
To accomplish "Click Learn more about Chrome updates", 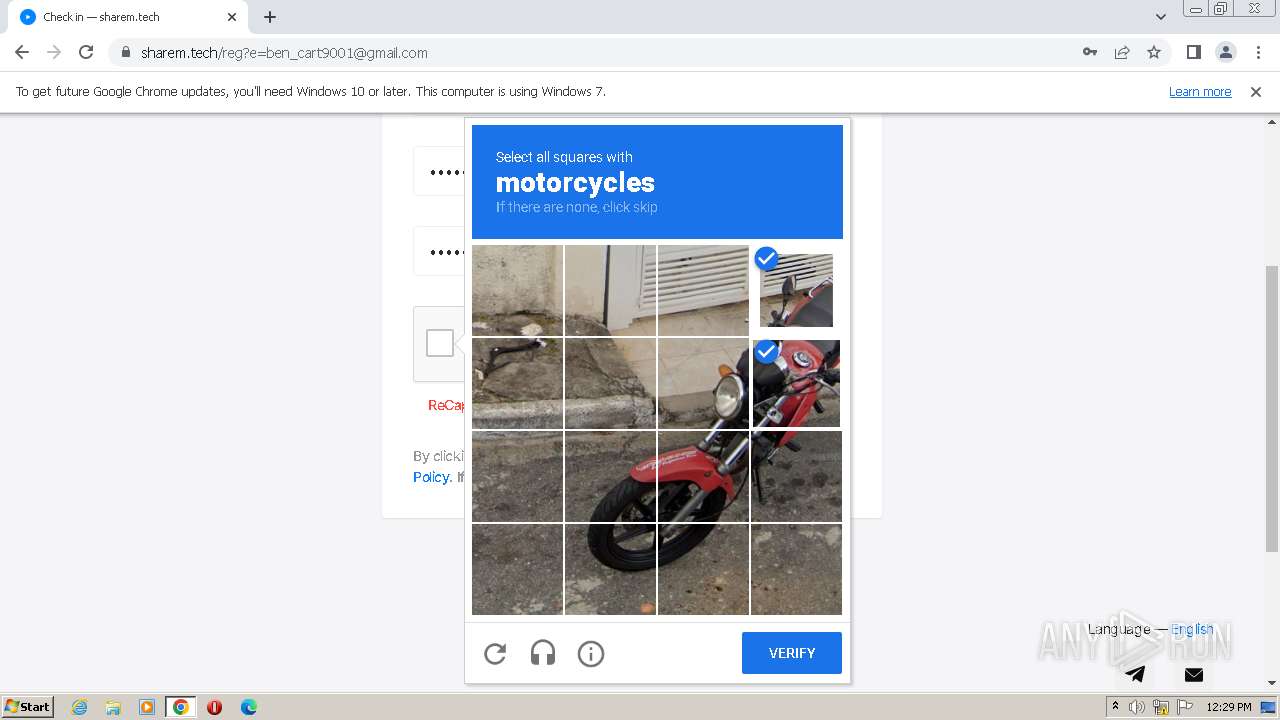I will (x=1200, y=91).
